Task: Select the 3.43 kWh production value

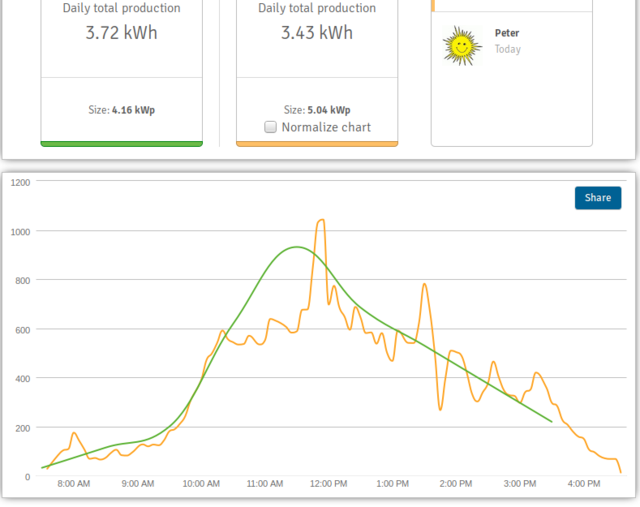Action: tap(317, 33)
